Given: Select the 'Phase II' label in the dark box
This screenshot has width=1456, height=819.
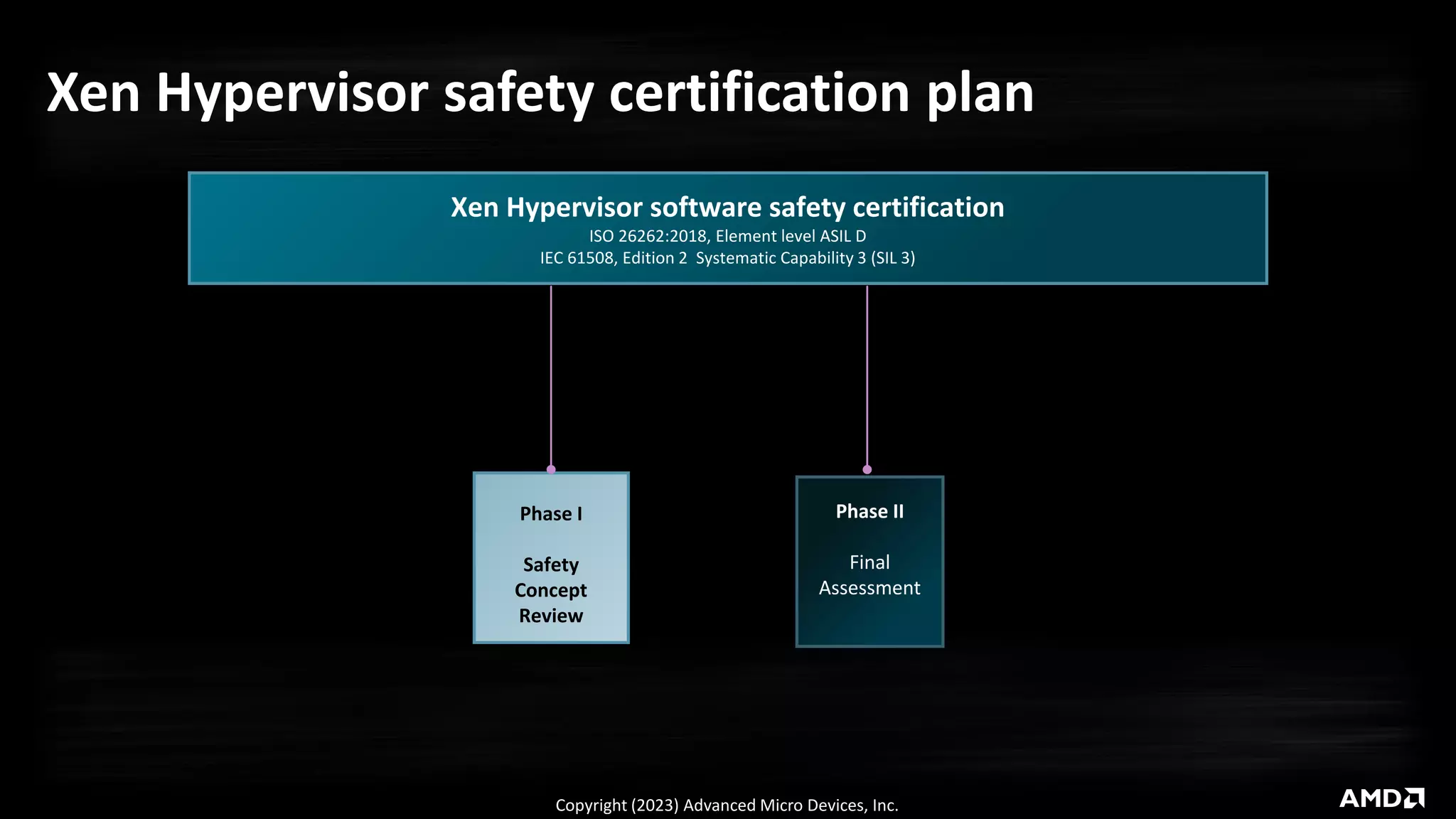Looking at the screenshot, I should pyautogui.click(x=869, y=511).
